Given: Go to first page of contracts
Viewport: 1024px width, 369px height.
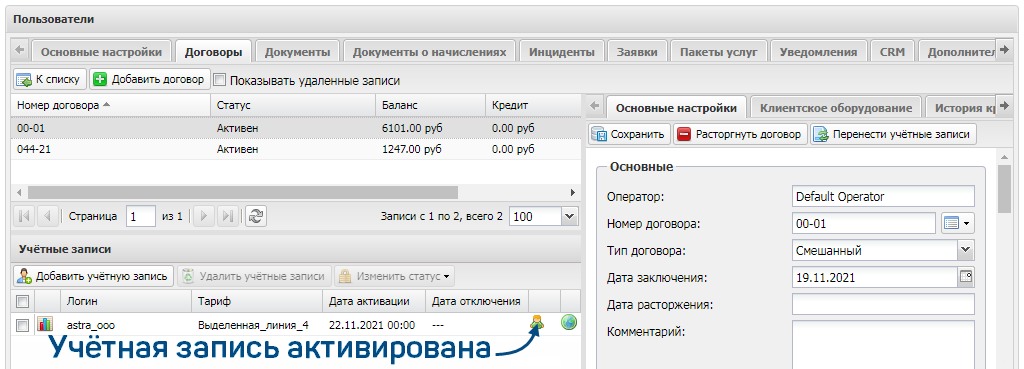Looking at the screenshot, I should [x=24, y=216].
